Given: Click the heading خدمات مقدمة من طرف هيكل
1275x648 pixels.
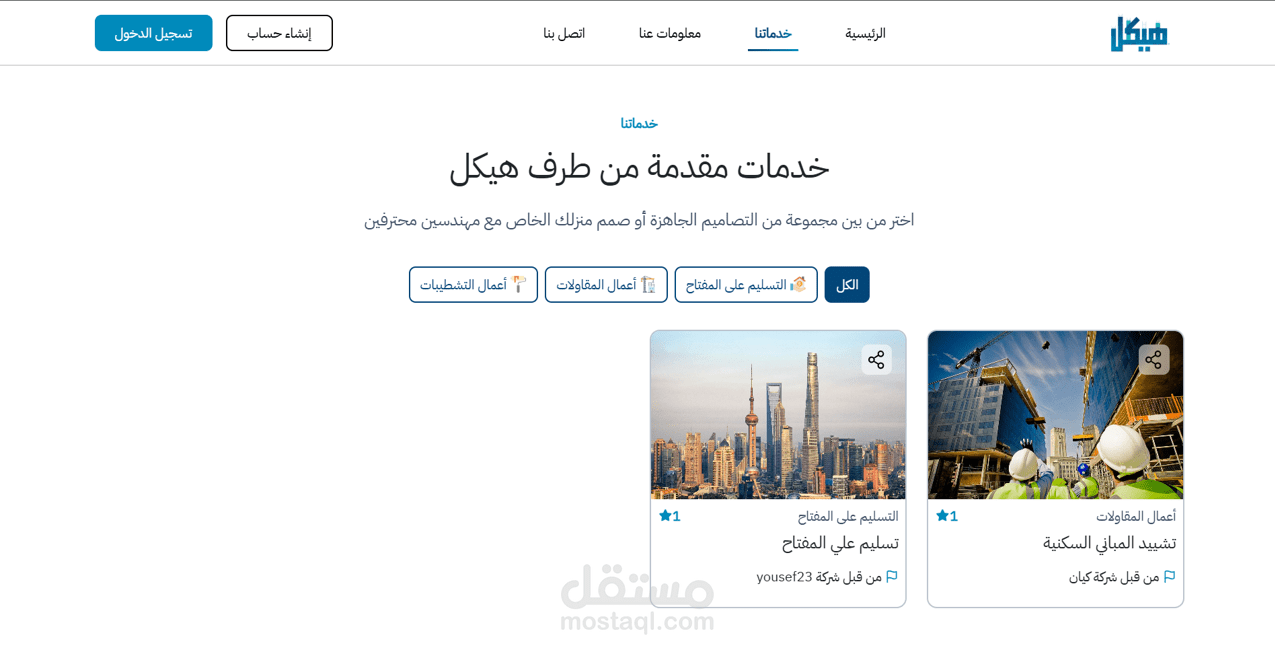Looking at the screenshot, I should click(x=639, y=167).
